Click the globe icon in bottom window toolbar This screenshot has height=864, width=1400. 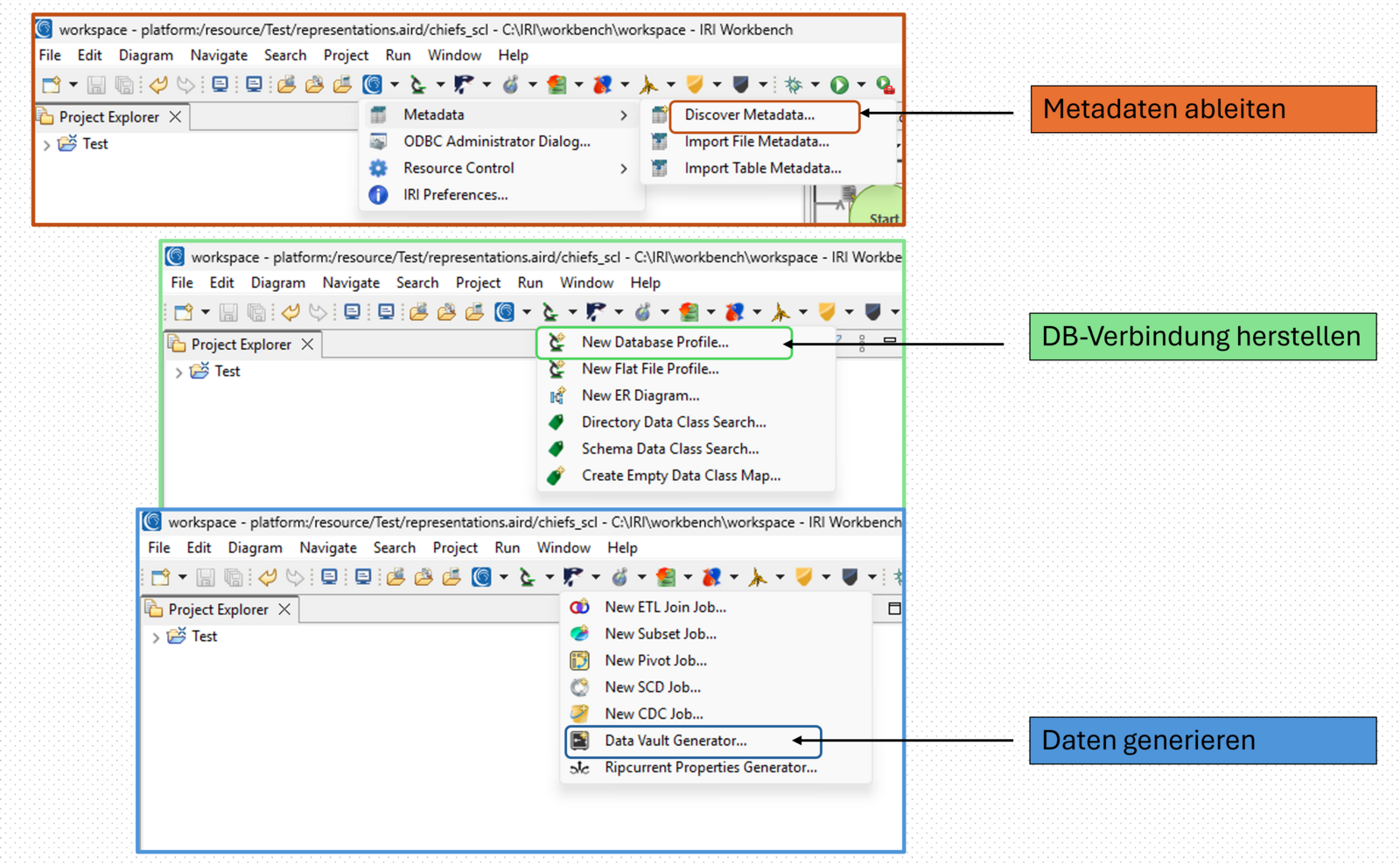(x=619, y=577)
